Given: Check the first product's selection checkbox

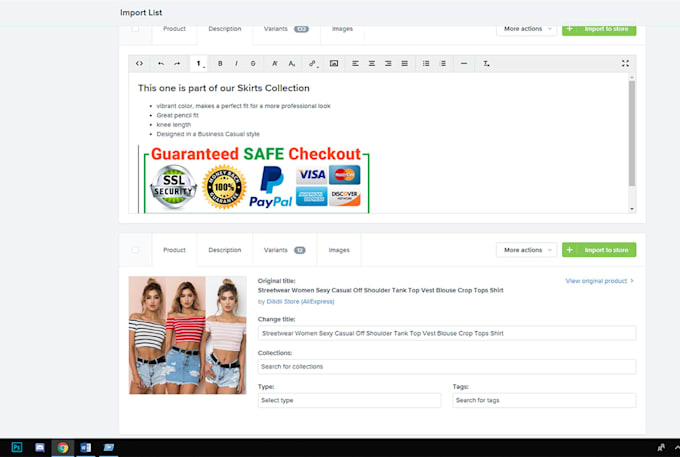Looking at the screenshot, I should (x=136, y=29).
